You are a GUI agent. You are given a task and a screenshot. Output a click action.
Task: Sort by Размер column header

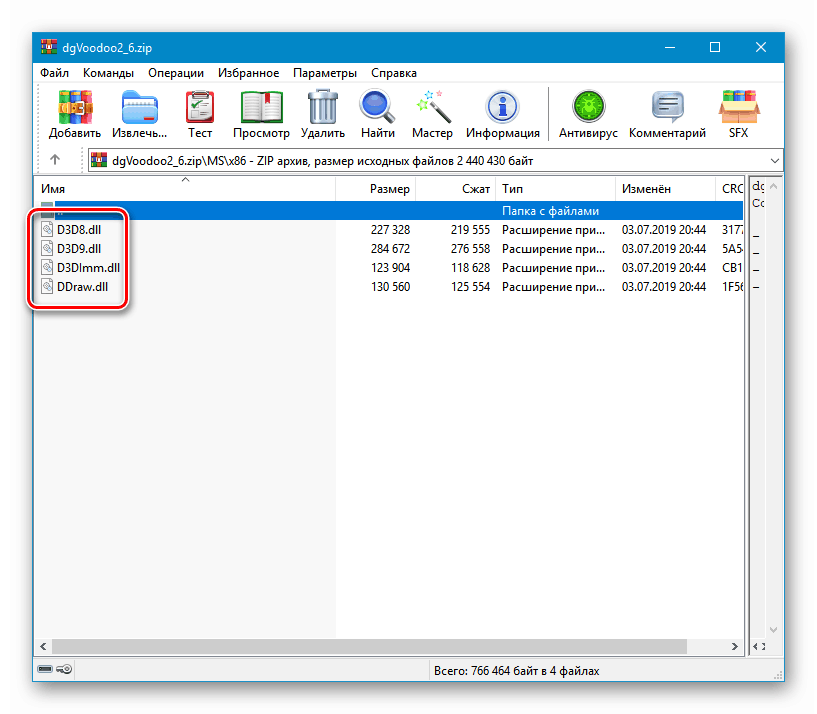pyautogui.click(x=376, y=189)
